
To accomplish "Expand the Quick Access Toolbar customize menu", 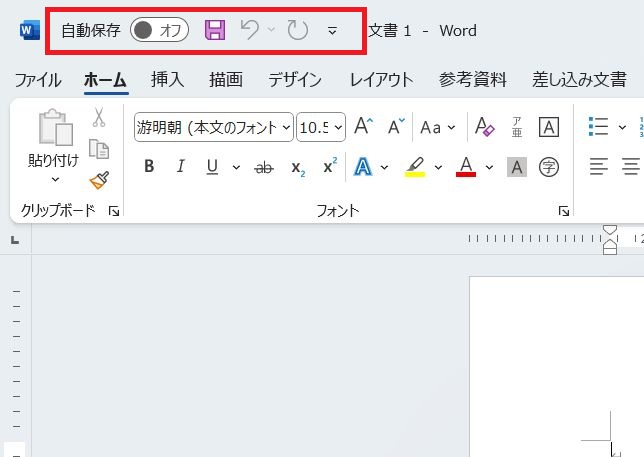I will click(332, 30).
